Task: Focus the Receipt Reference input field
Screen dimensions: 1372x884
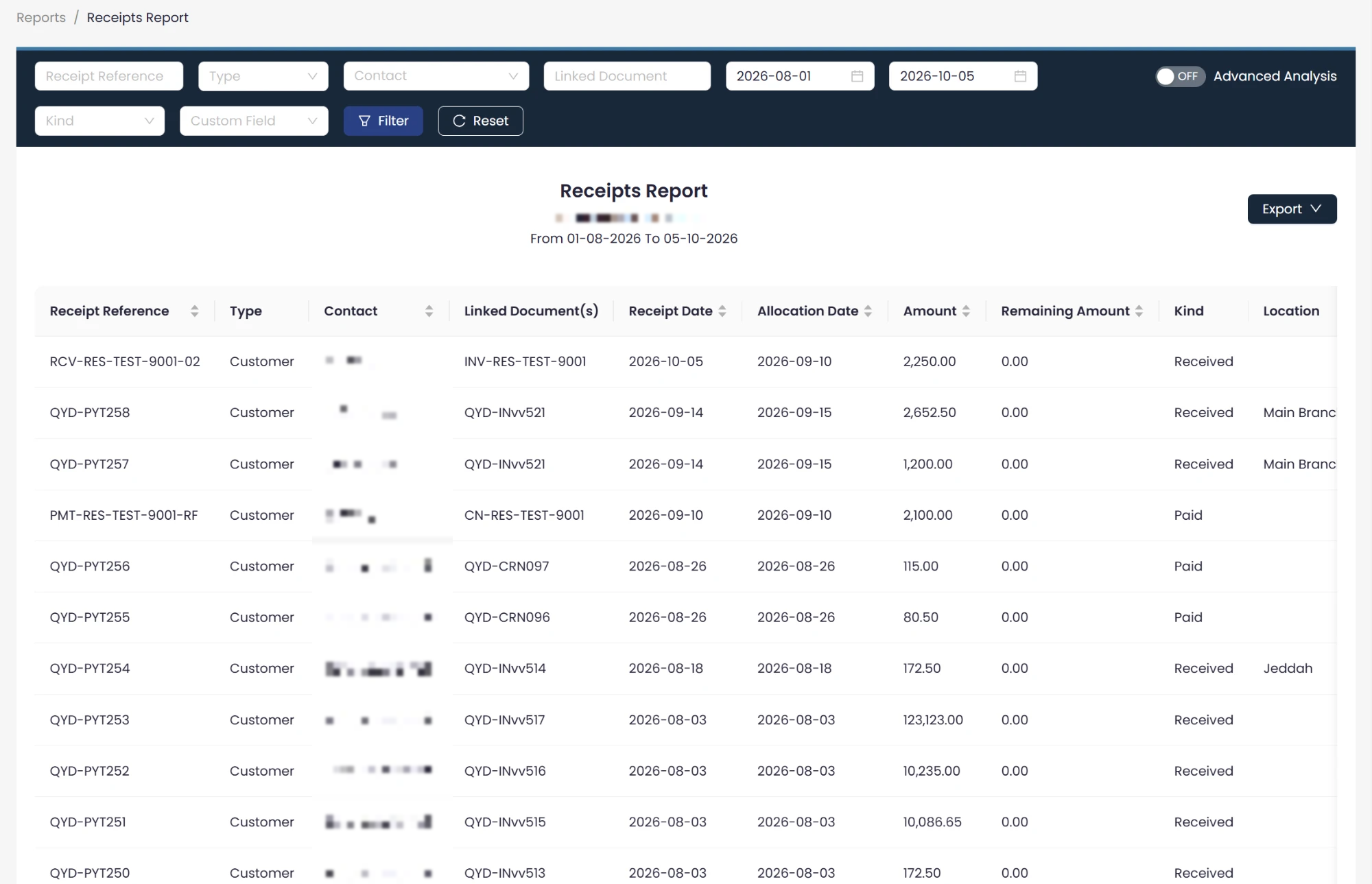Action: (109, 76)
